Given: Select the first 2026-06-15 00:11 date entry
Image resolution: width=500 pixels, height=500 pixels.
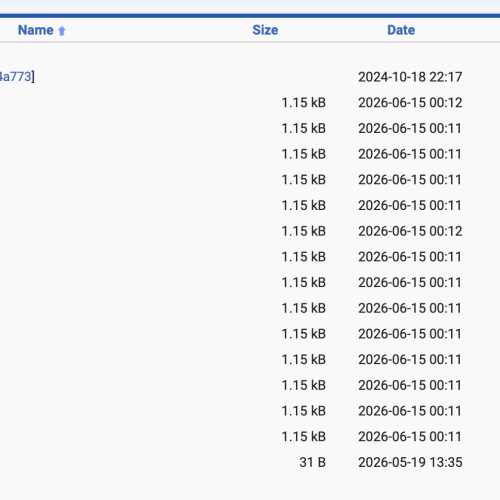Looking at the screenshot, I should [410, 128].
